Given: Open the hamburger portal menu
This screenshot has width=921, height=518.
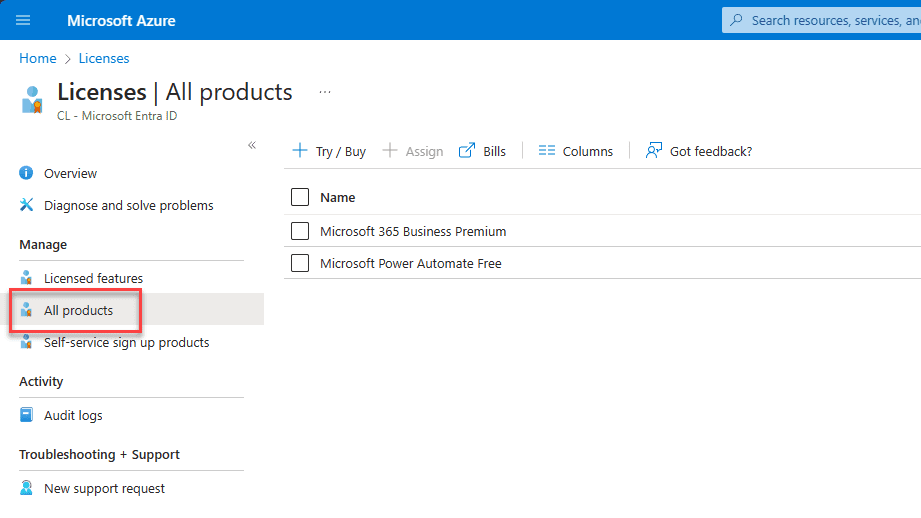Looking at the screenshot, I should click(x=23, y=21).
